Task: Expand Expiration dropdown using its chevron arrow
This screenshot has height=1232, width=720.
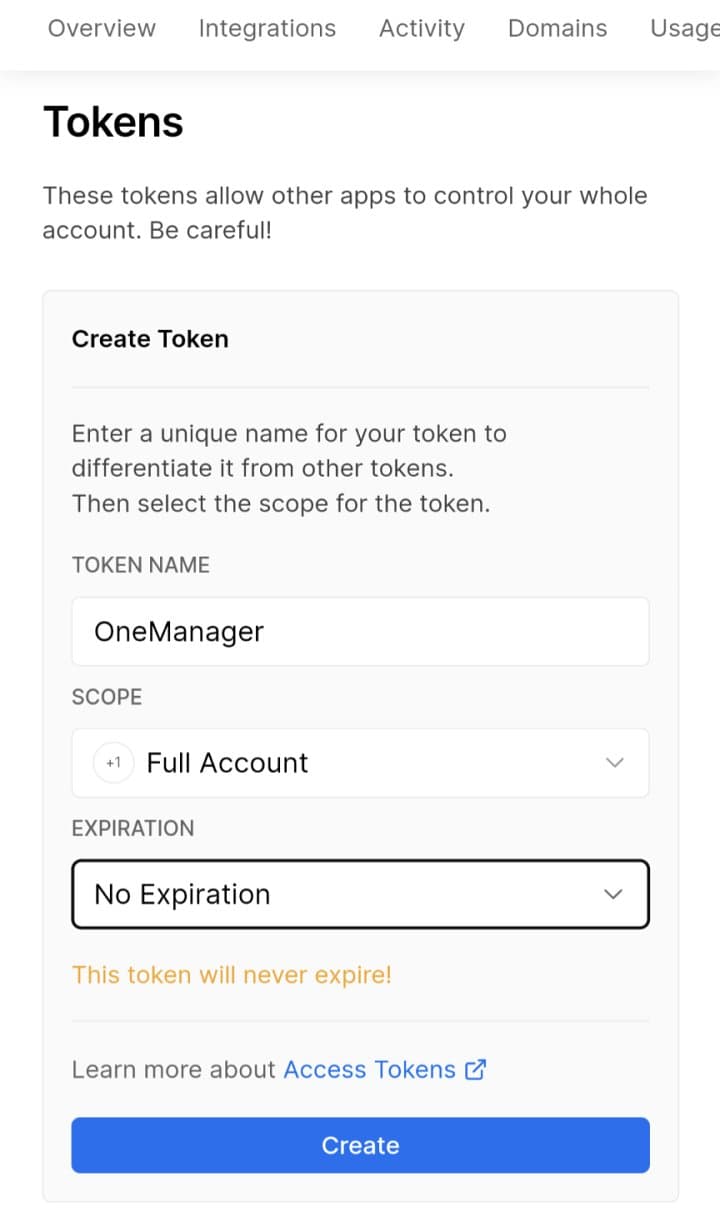Action: [x=615, y=894]
